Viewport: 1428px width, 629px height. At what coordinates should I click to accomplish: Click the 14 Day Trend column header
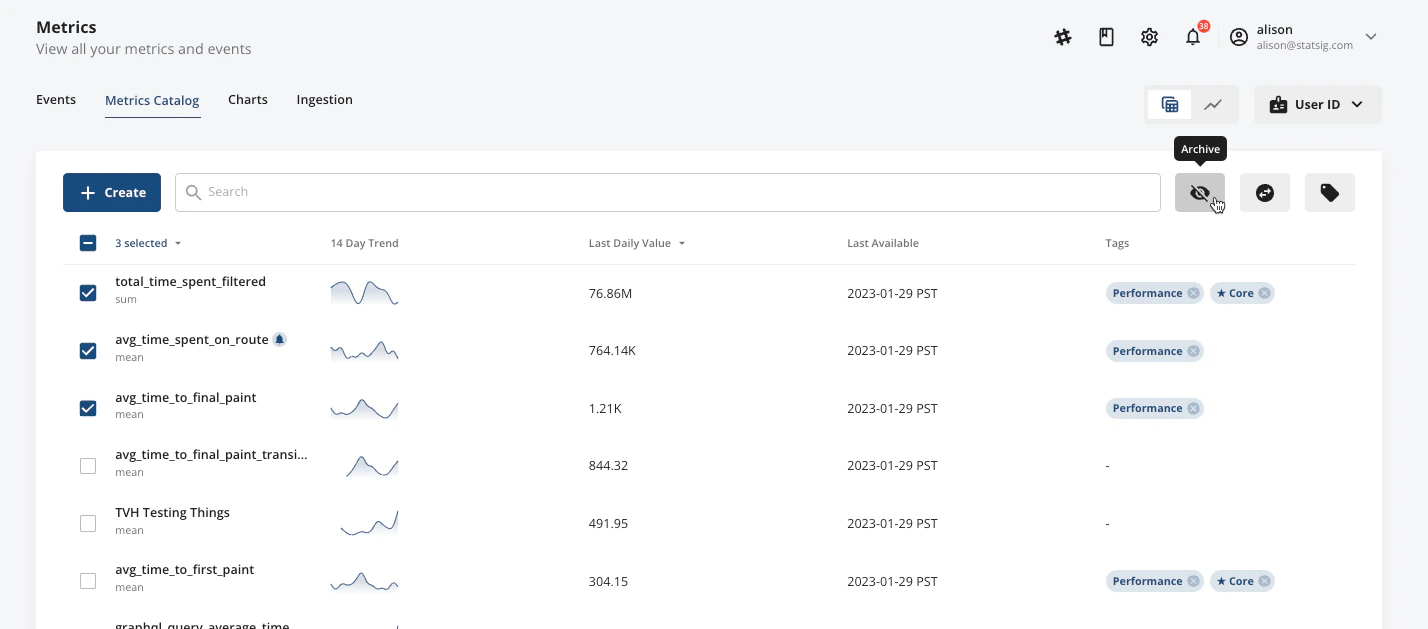coord(364,243)
